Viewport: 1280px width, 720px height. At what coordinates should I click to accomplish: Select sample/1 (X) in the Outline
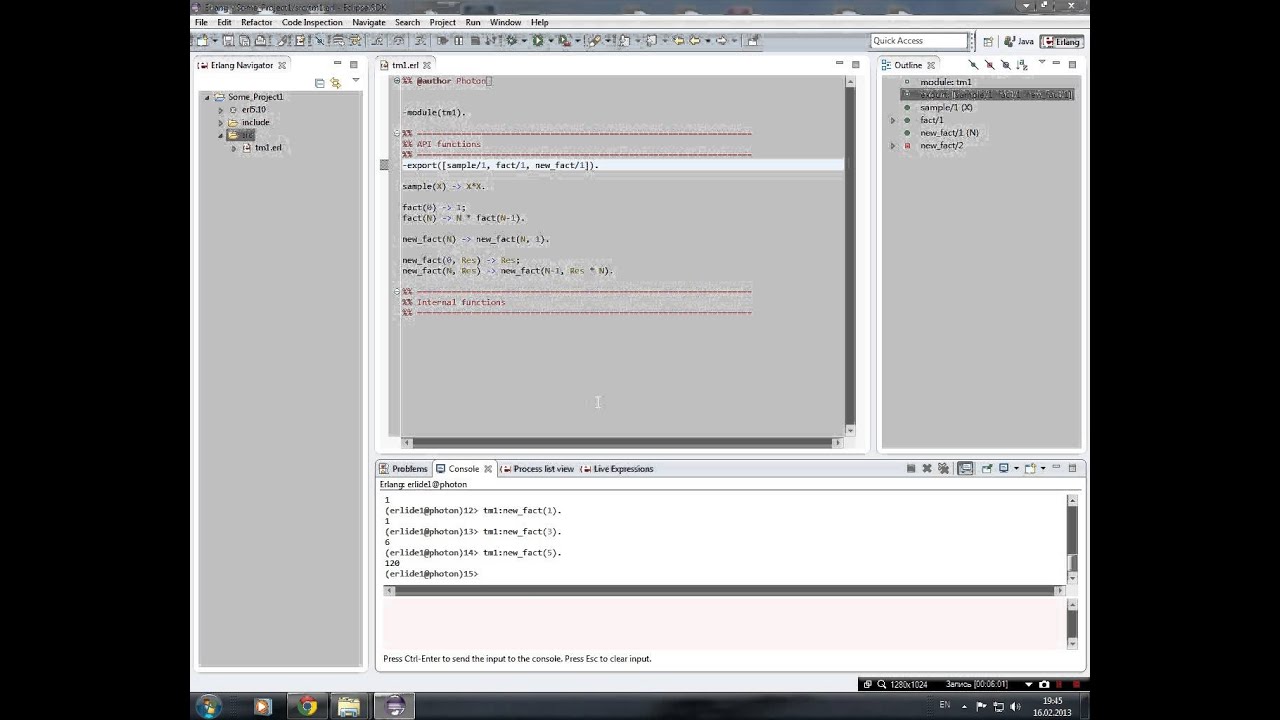[x=946, y=107]
